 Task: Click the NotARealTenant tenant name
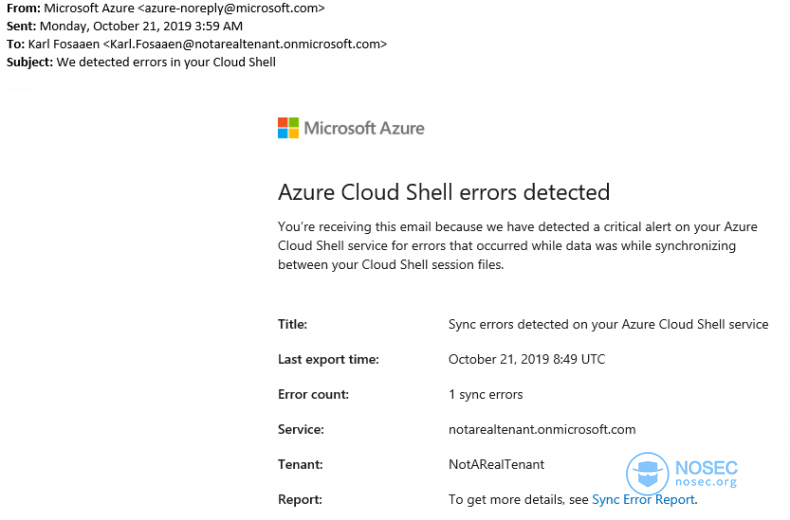coord(496,464)
